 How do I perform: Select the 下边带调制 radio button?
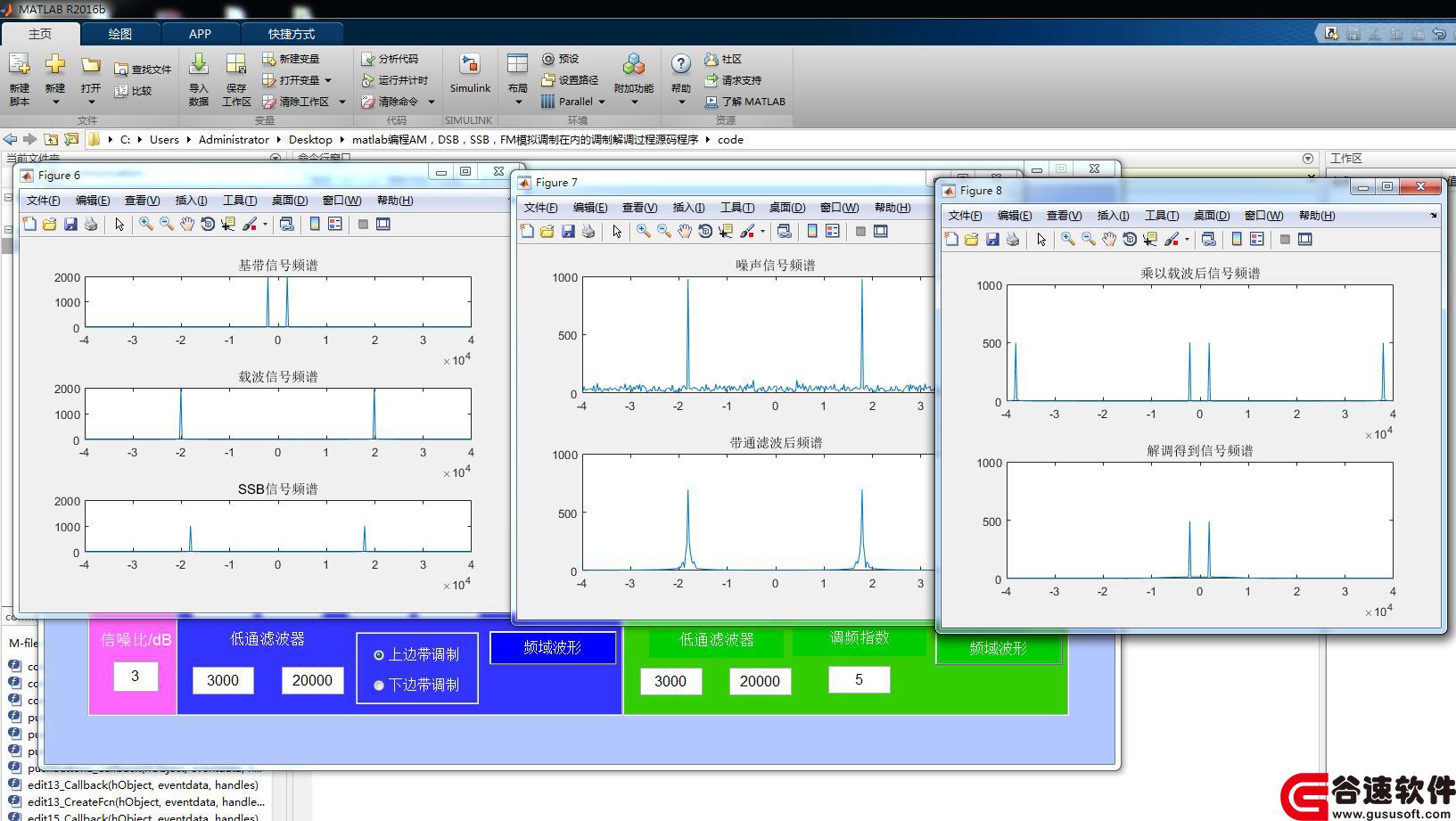pyautogui.click(x=379, y=686)
